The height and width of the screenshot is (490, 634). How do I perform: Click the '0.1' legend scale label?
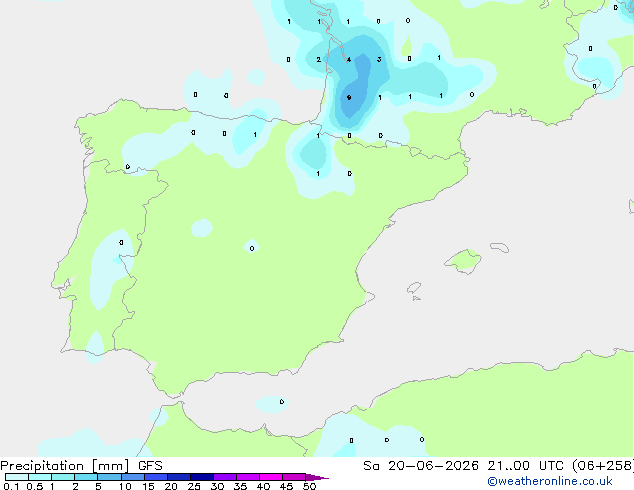(x=11, y=486)
